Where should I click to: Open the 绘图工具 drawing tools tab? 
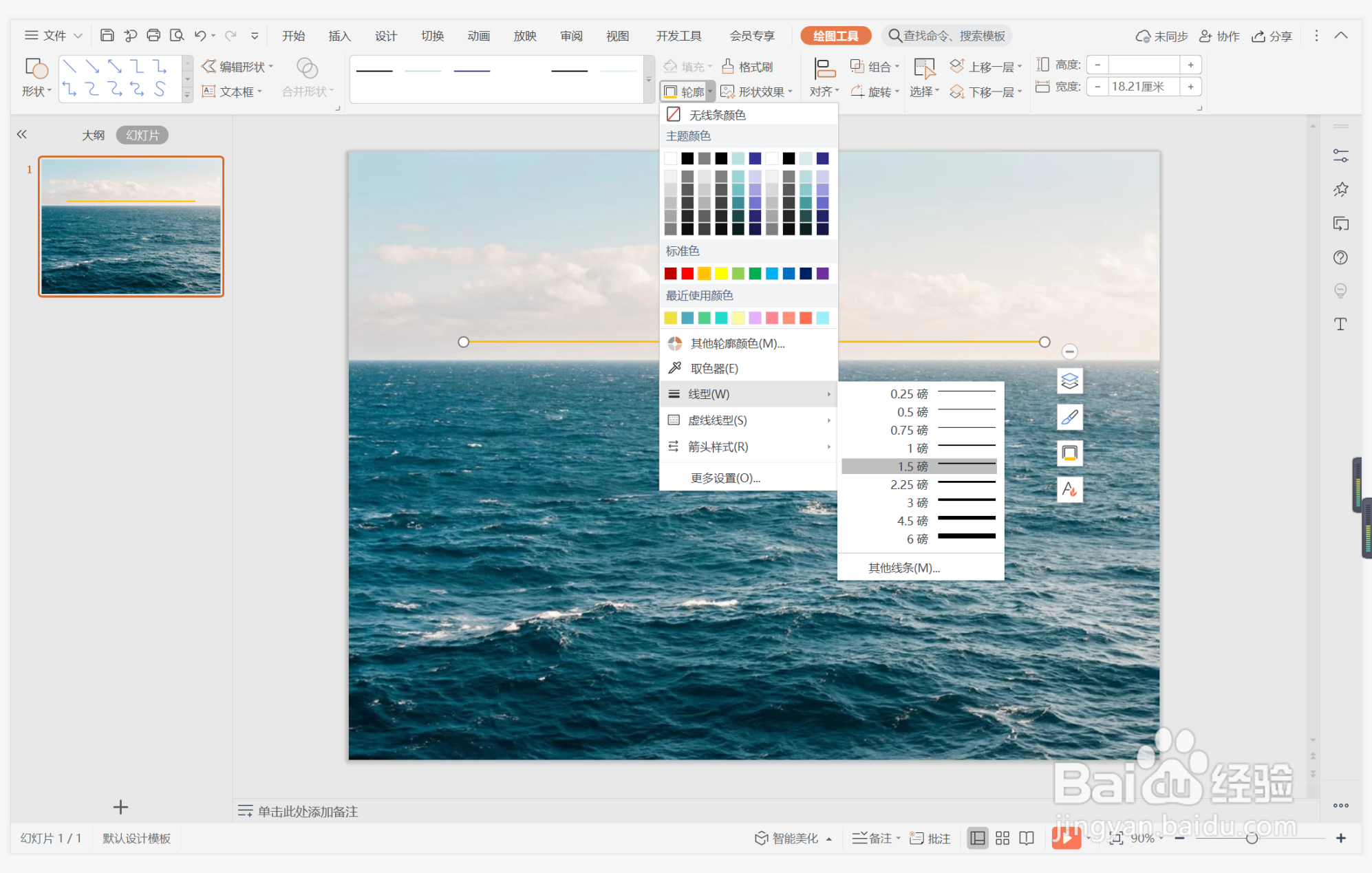tap(835, 36)
